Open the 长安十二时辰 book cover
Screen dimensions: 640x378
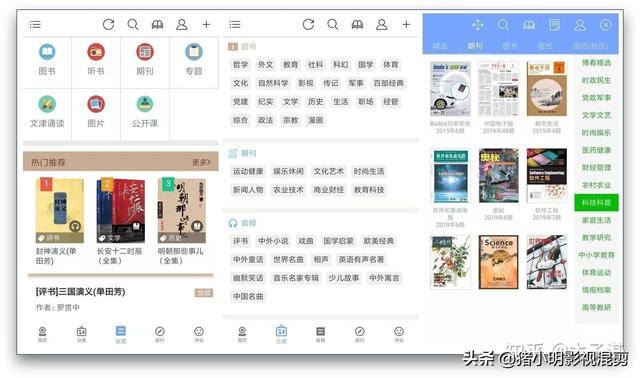click(120, 211)
